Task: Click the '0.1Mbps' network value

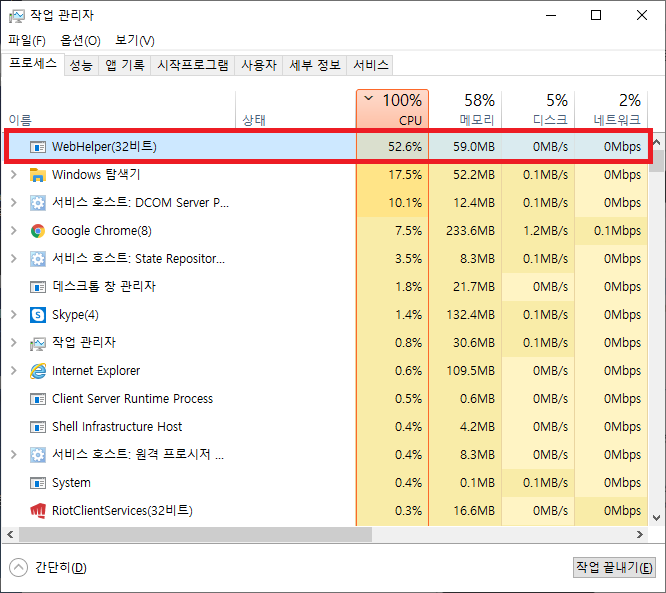Action: coord(617,231)
